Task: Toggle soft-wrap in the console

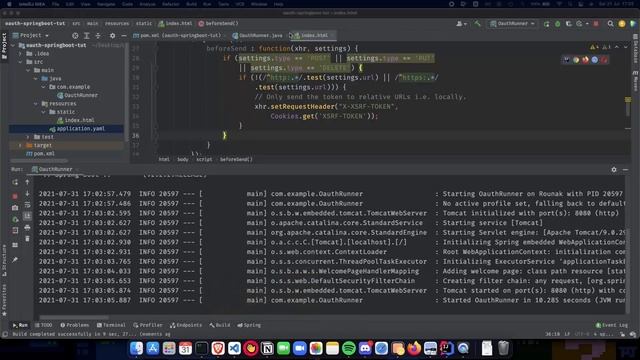Action: [x=27, y=205]
